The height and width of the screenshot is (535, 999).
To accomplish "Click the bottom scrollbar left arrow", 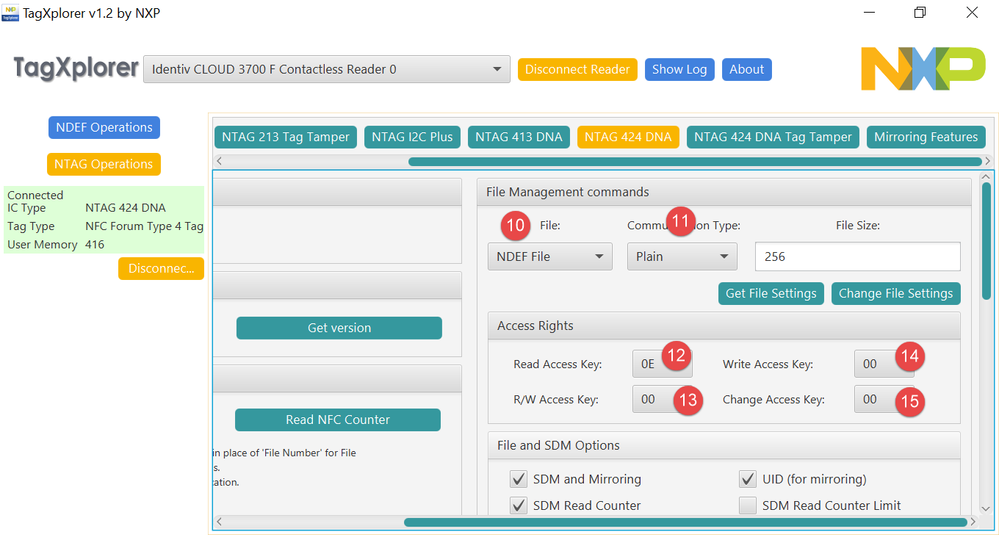I will point(220,522).
